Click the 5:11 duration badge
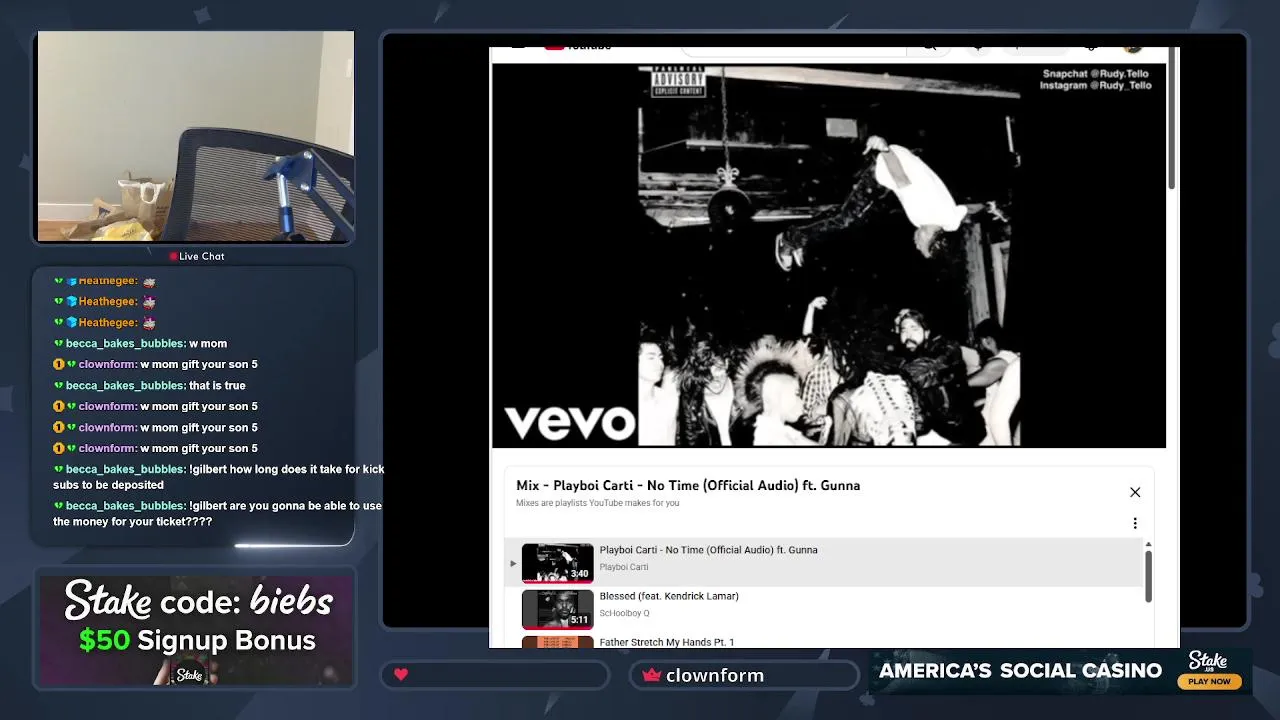The image size is (1280, 720). [579, 620]
